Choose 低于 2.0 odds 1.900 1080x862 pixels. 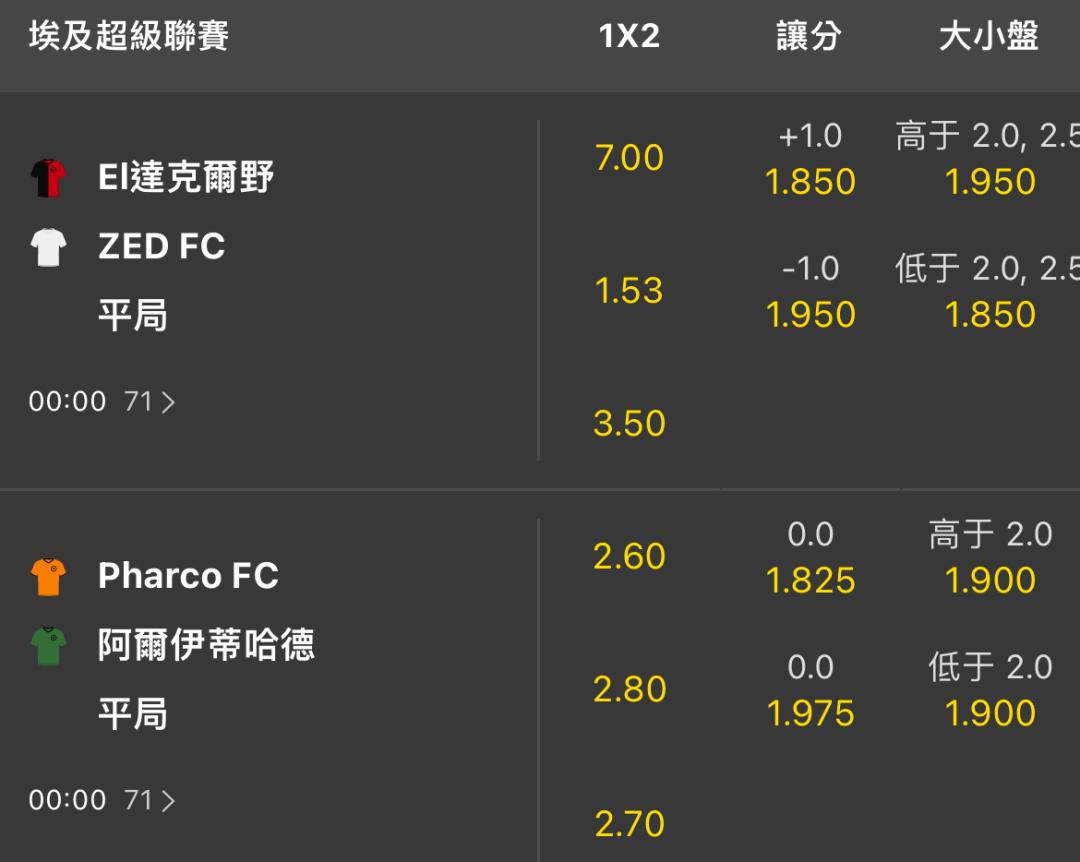click(x=990, y=713)
